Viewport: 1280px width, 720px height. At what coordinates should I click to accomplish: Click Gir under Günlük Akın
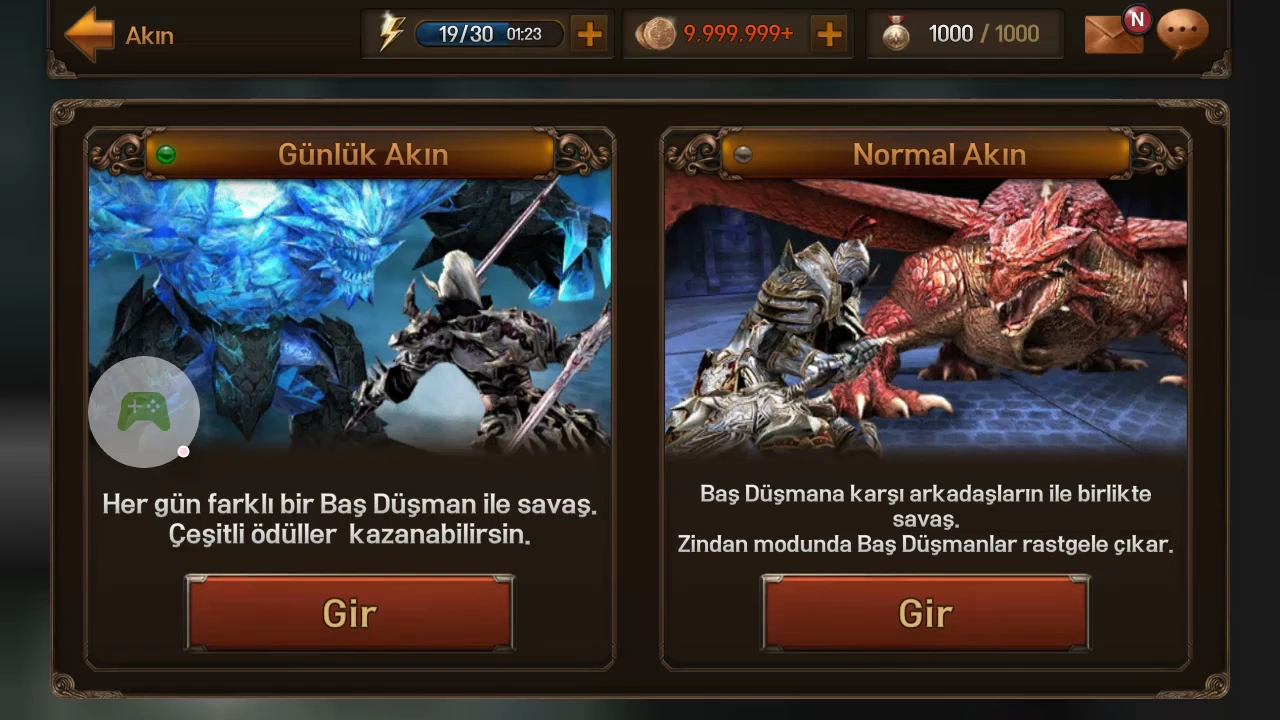(349, 613)
